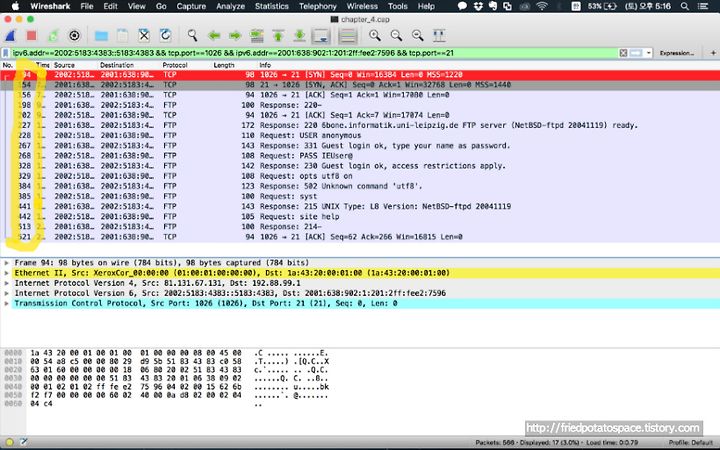Viewport: 720px width, 450px height.
Task: Select 'Request: site help' packet
Action: click(x=360, y=217)
